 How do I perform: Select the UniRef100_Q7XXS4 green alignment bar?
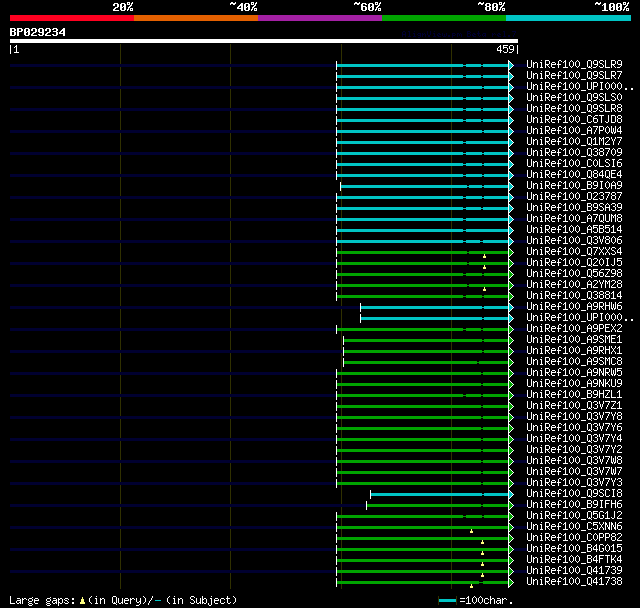pos(422,253)
